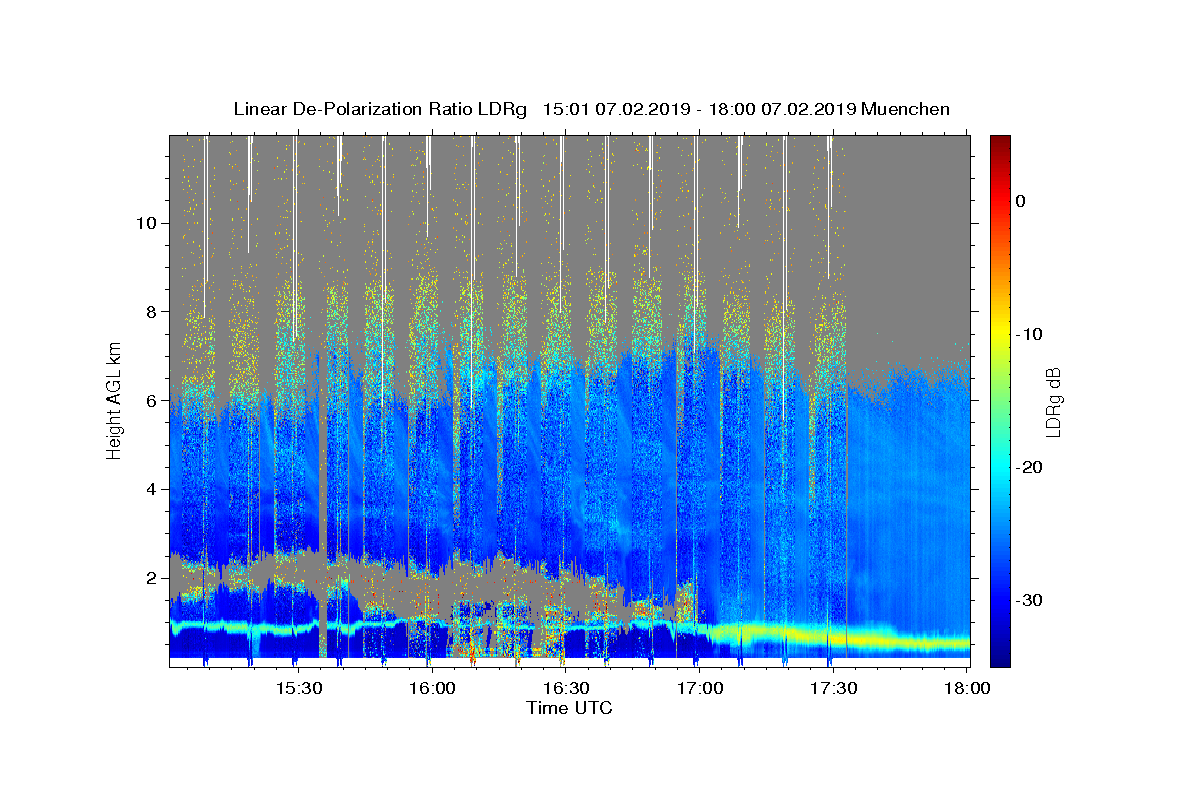This screenshot has width=1200, height=800.
Task: Click the '18:00' time tick label
Action: click(966, 688)
